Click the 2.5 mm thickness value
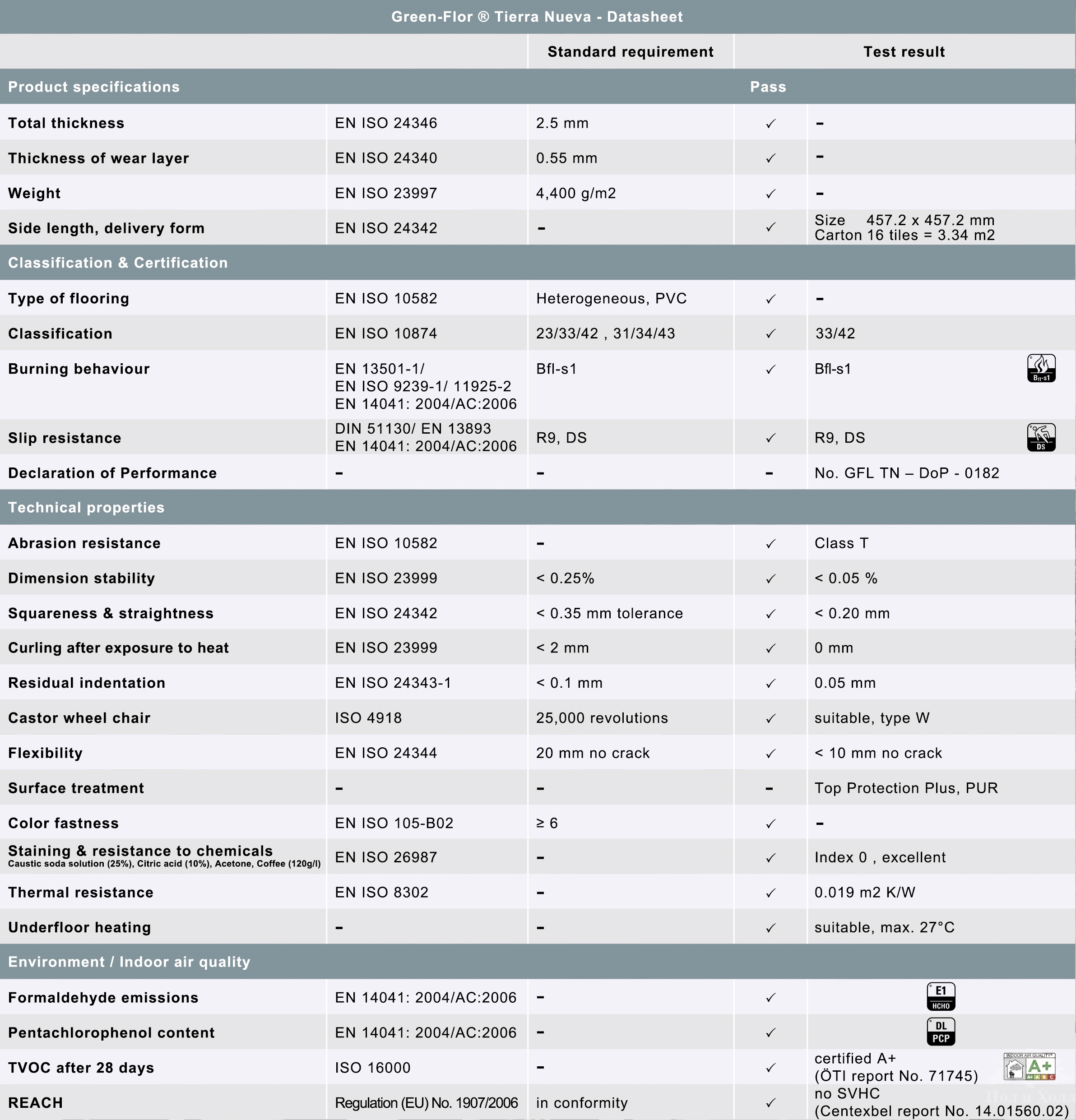Viewport: 1076px width, 1120px height. click(562, 123)
